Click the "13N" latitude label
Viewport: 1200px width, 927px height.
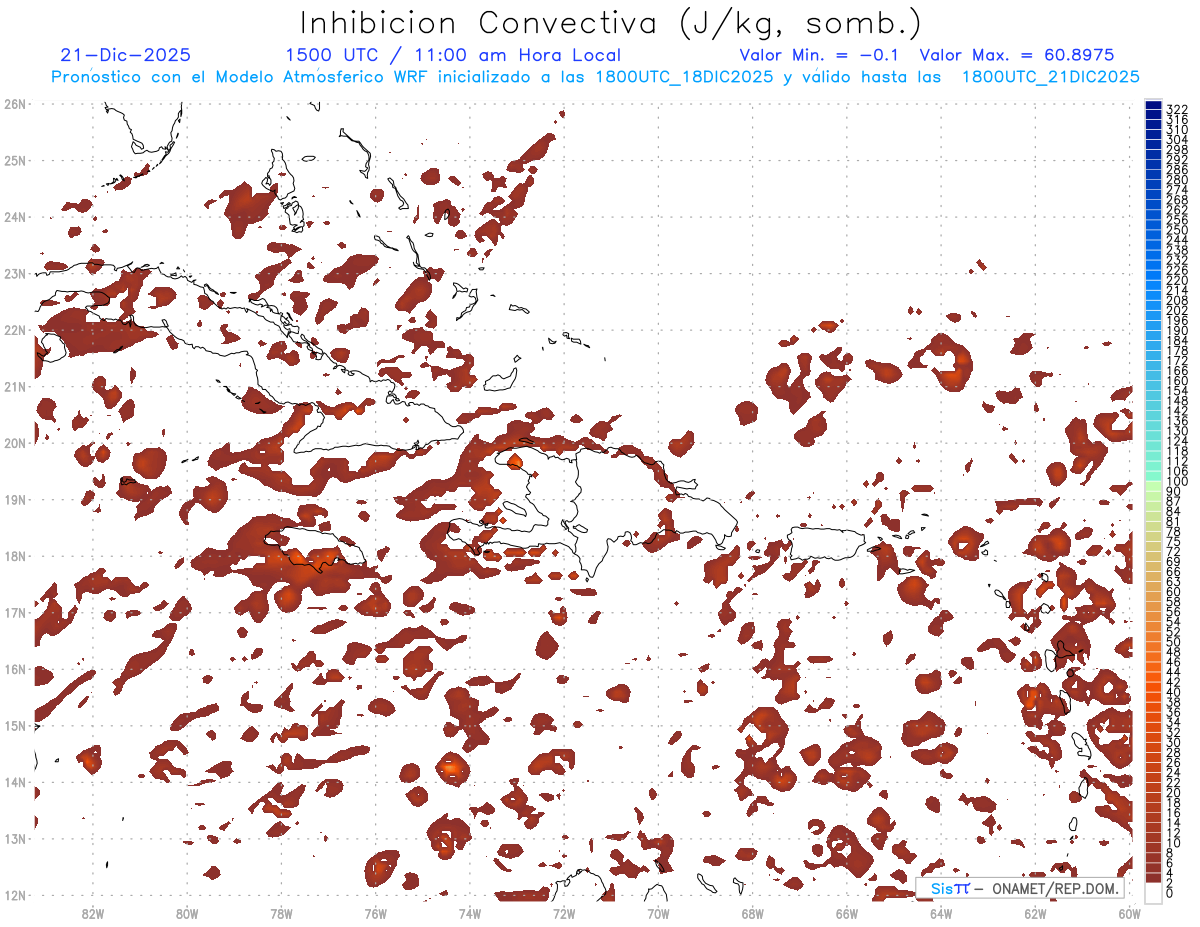(15, 838)
